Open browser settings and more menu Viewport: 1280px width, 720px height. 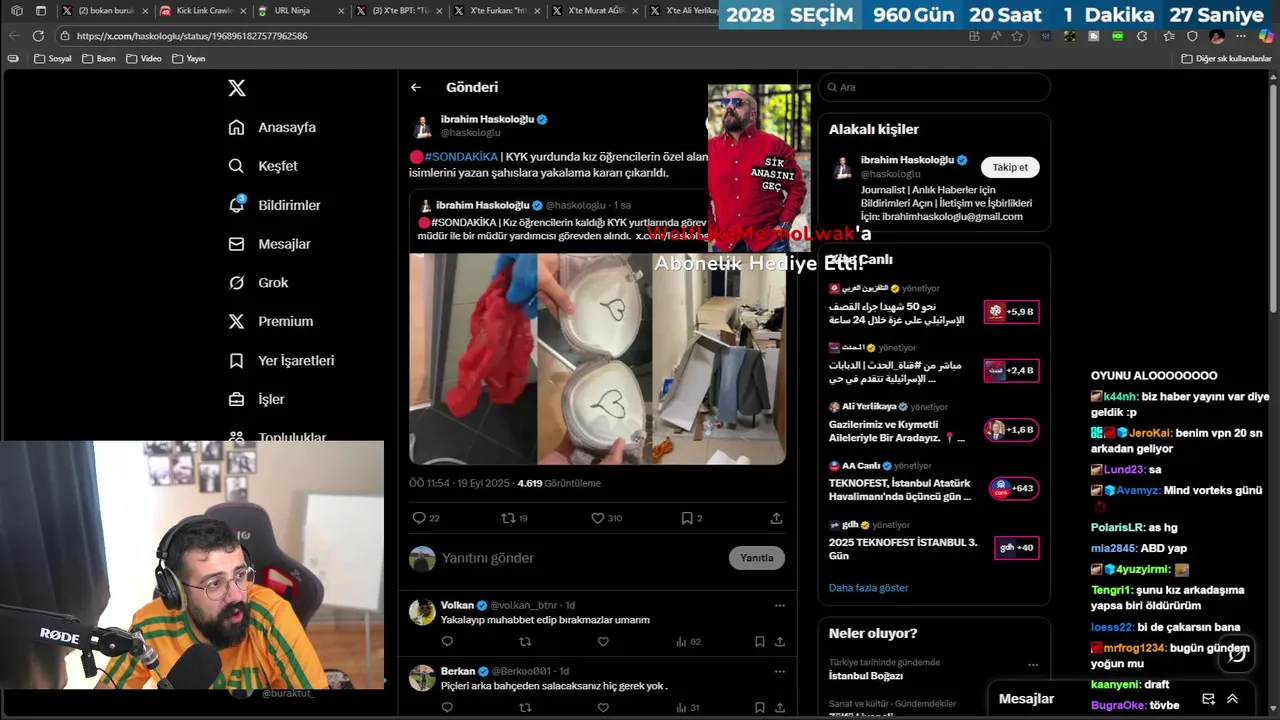coord(1242,36)
